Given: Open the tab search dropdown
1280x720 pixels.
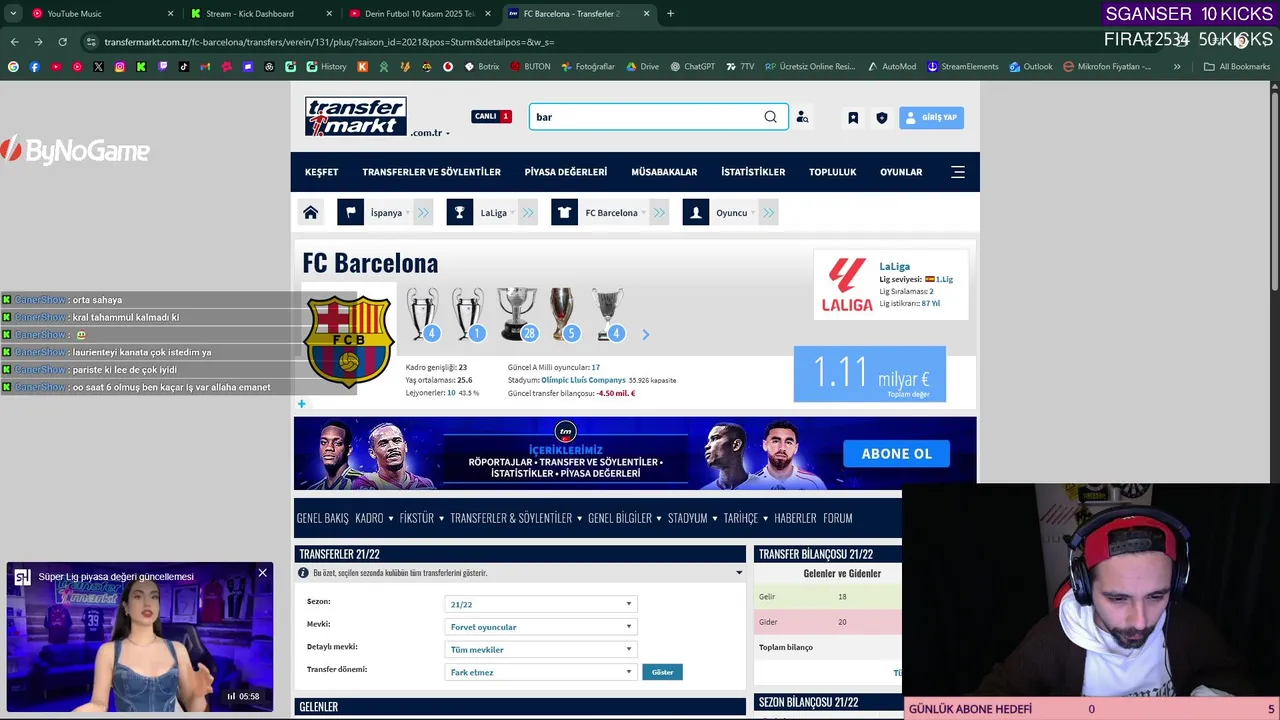Looking at the screenshot, I should pos(13,14).
